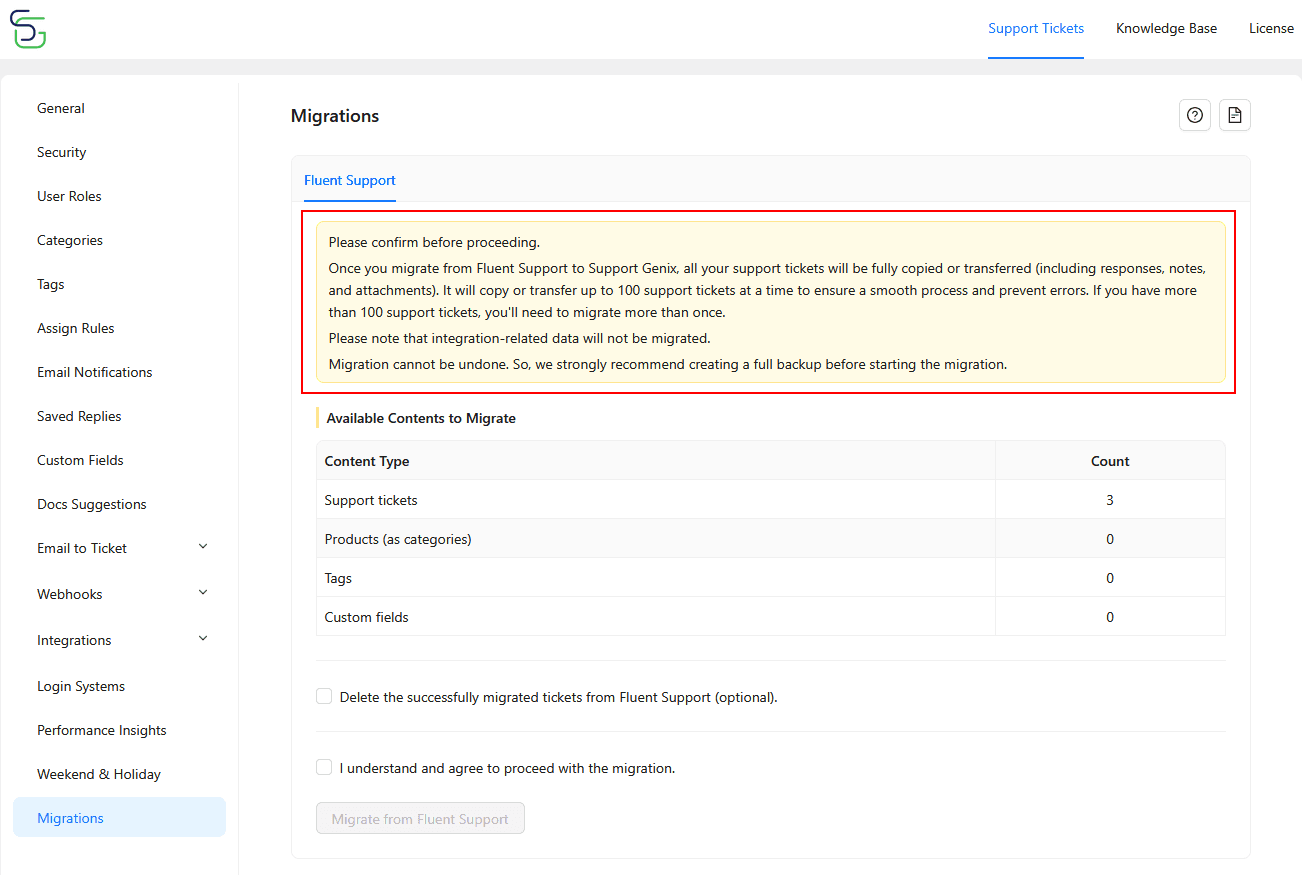Click the Tags row in contents table
This screenshot has height=875, width=1302.
coord(770,578)
